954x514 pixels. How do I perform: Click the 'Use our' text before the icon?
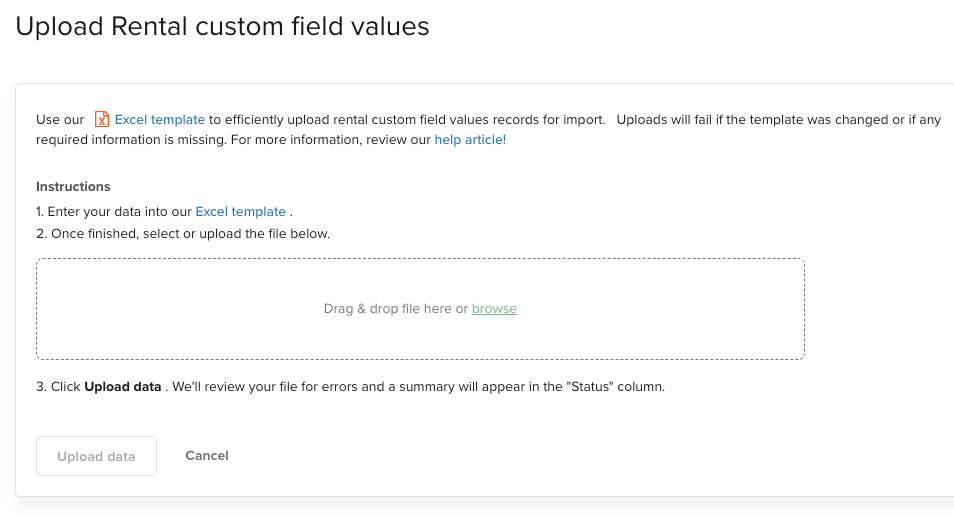60,120
